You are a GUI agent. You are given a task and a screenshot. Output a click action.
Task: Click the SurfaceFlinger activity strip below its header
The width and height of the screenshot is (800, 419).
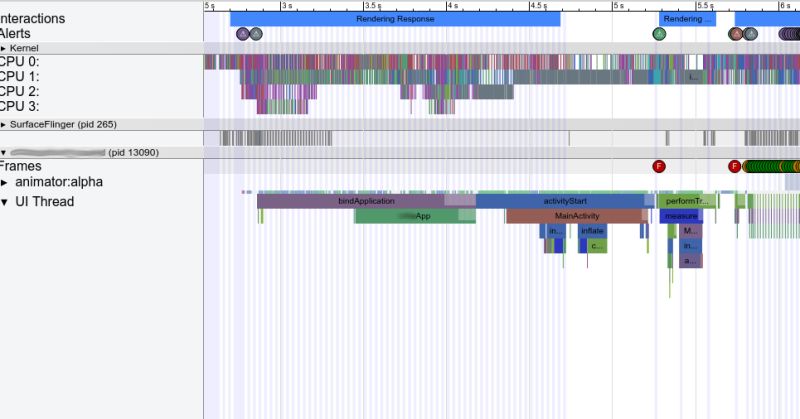click(502, 138)
